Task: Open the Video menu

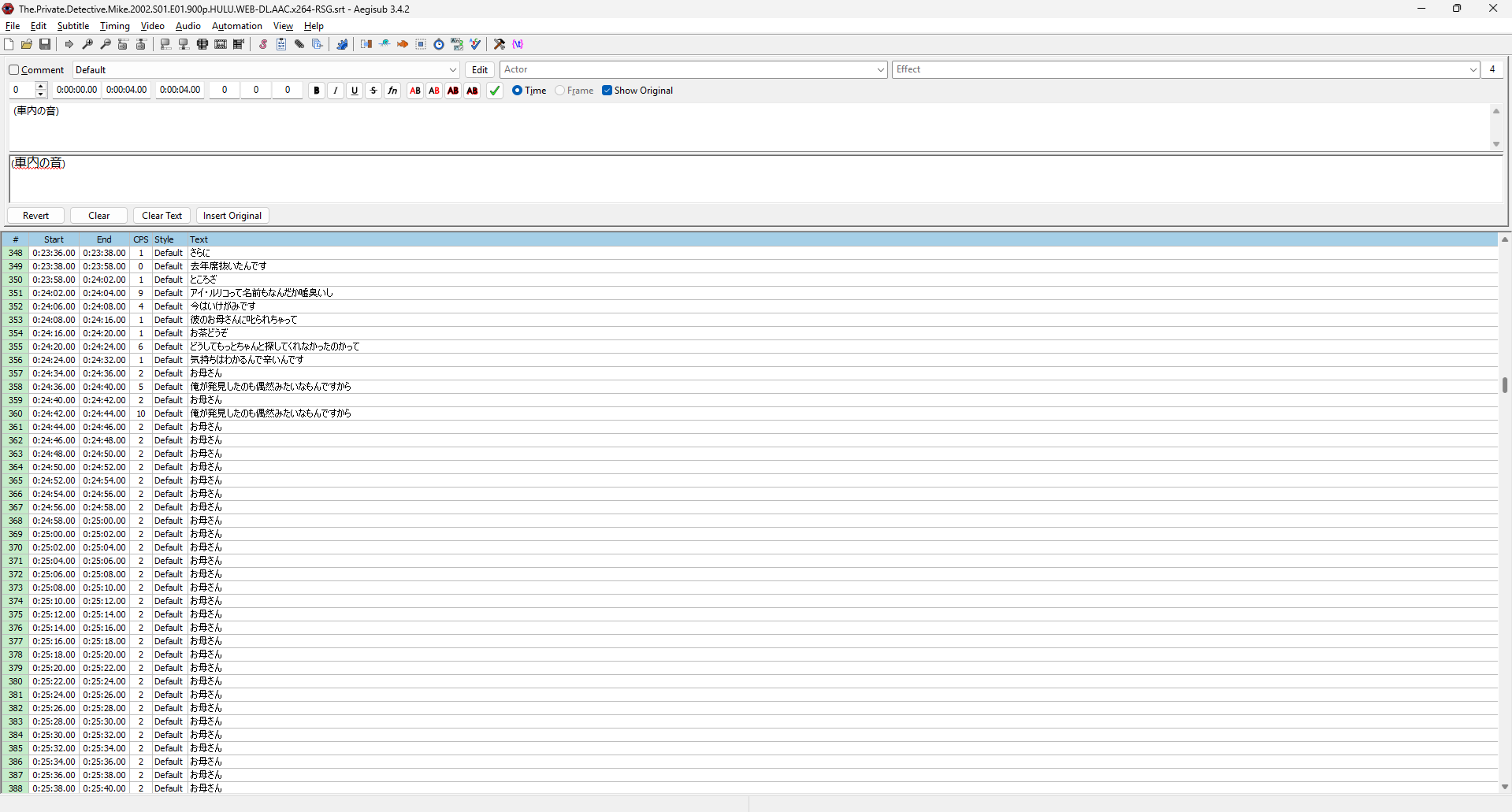Action: (153, 26)
